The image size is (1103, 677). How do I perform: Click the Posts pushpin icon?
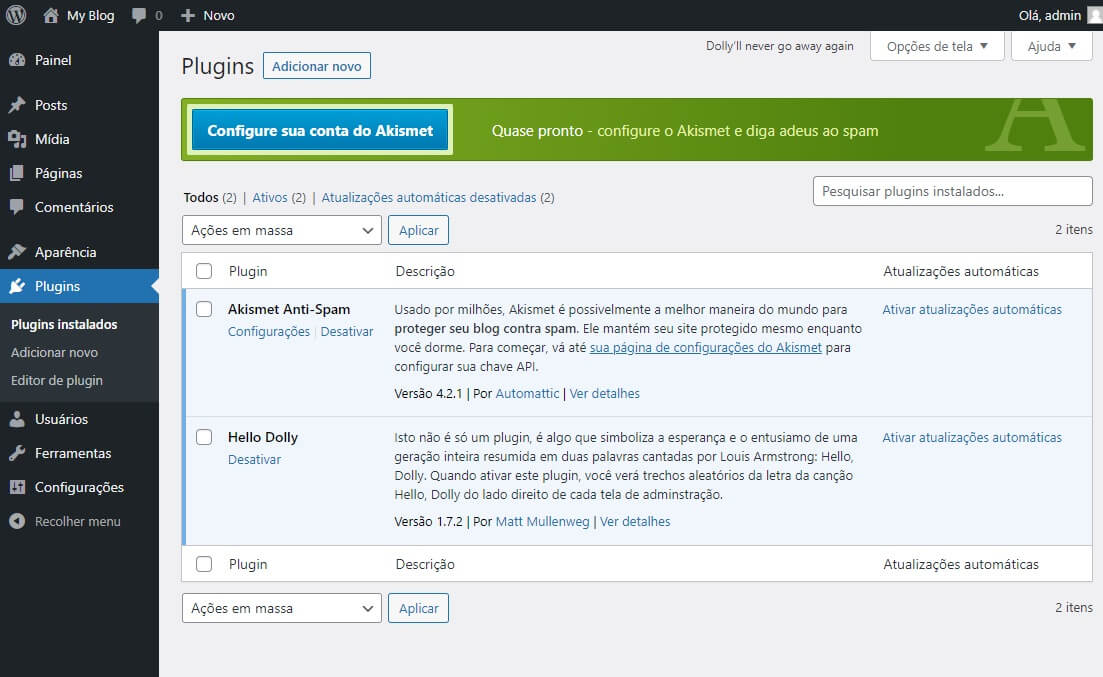click(x=17, y=105)
